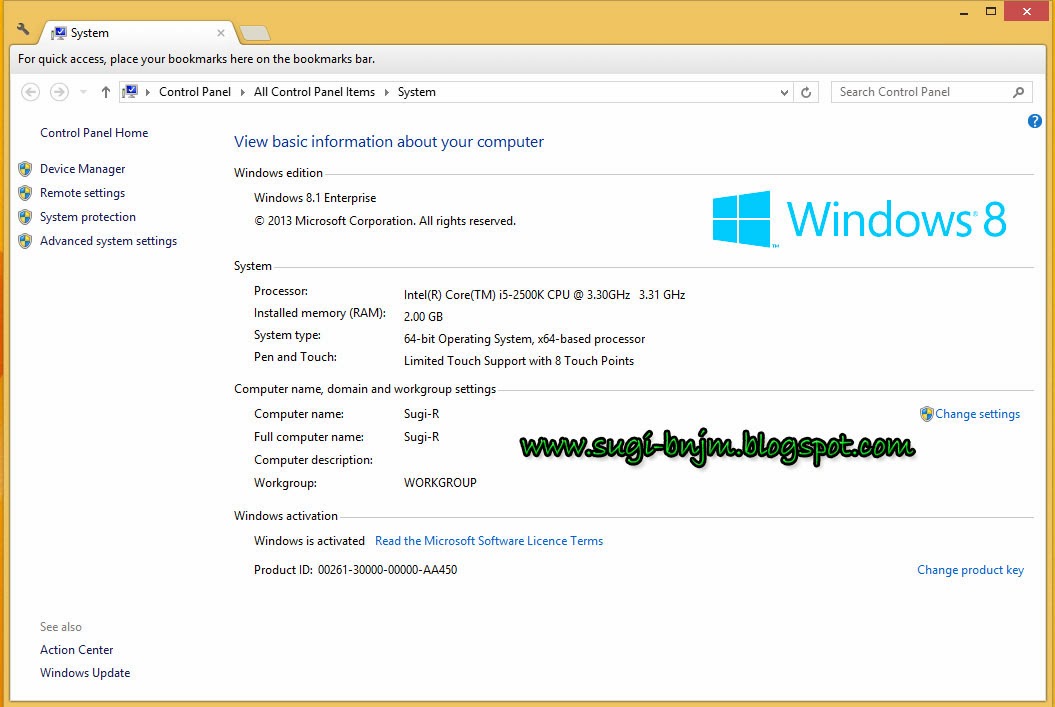Select Sugi-R next to Computer name
1055x707 pixels.
click(x=421, y=414)
